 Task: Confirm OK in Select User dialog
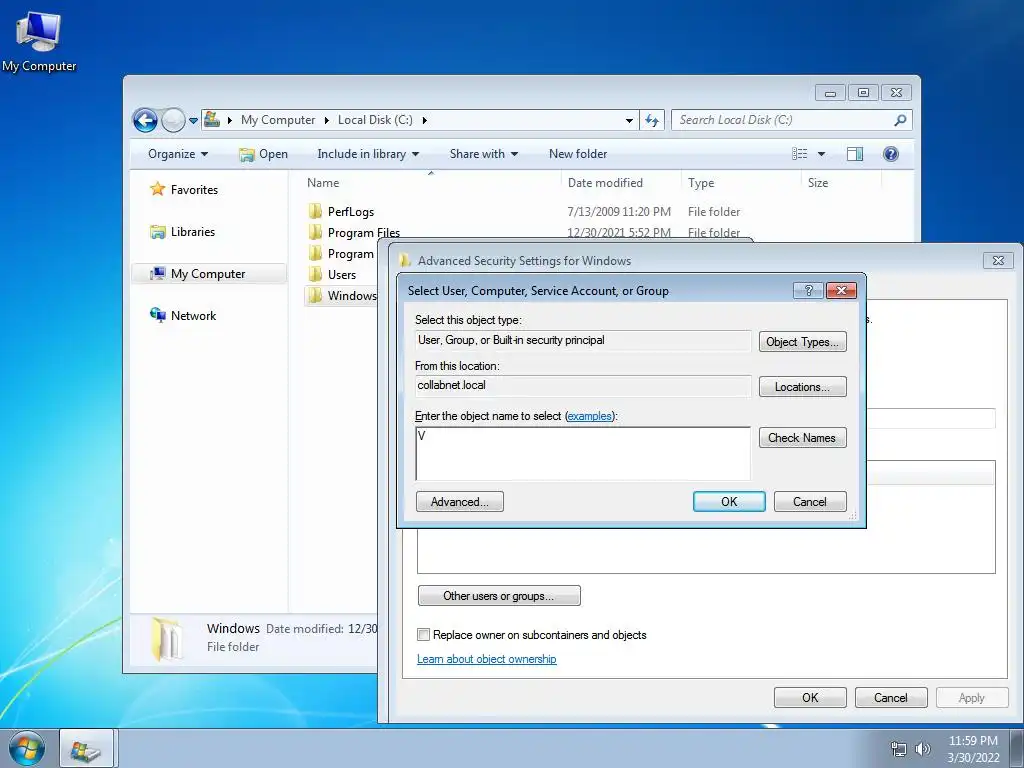(729, 502)
